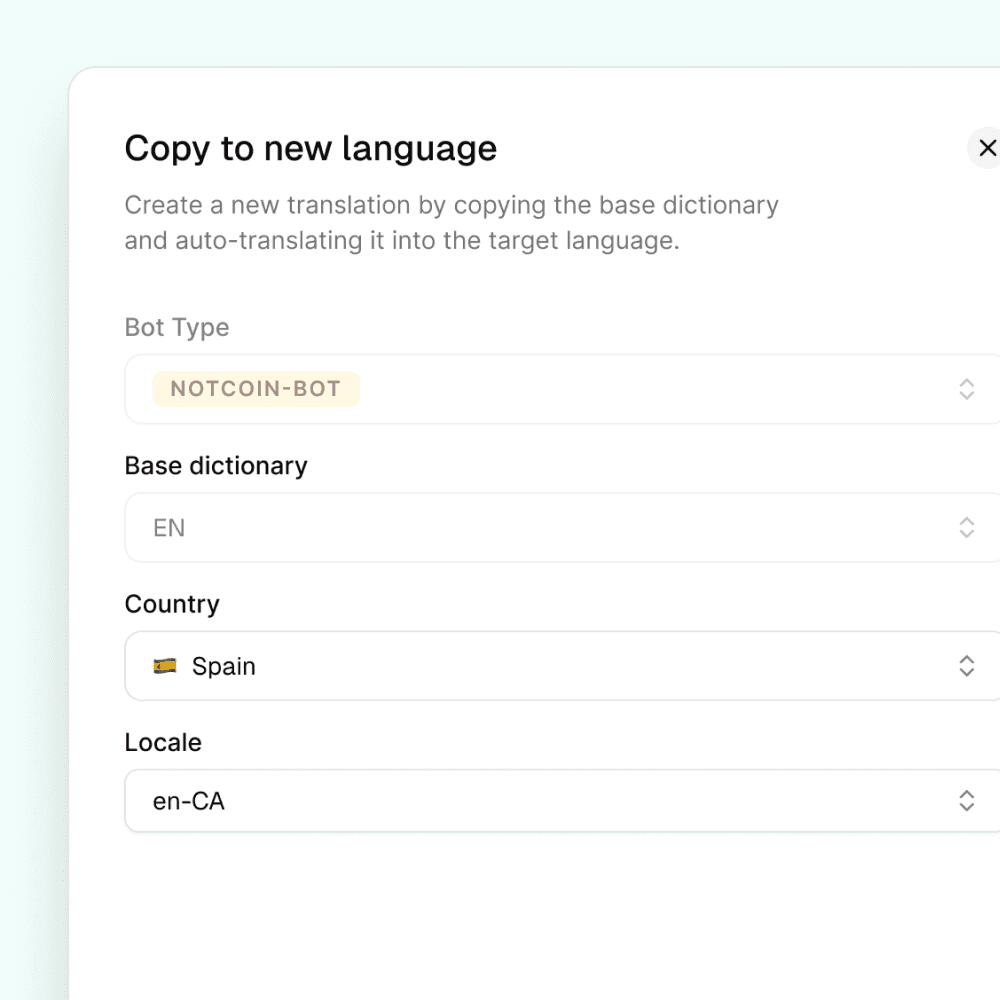Viewport: 1000px width, 1000px height.
Task: Click the en-CA locale value
Action: coord(189,801)
